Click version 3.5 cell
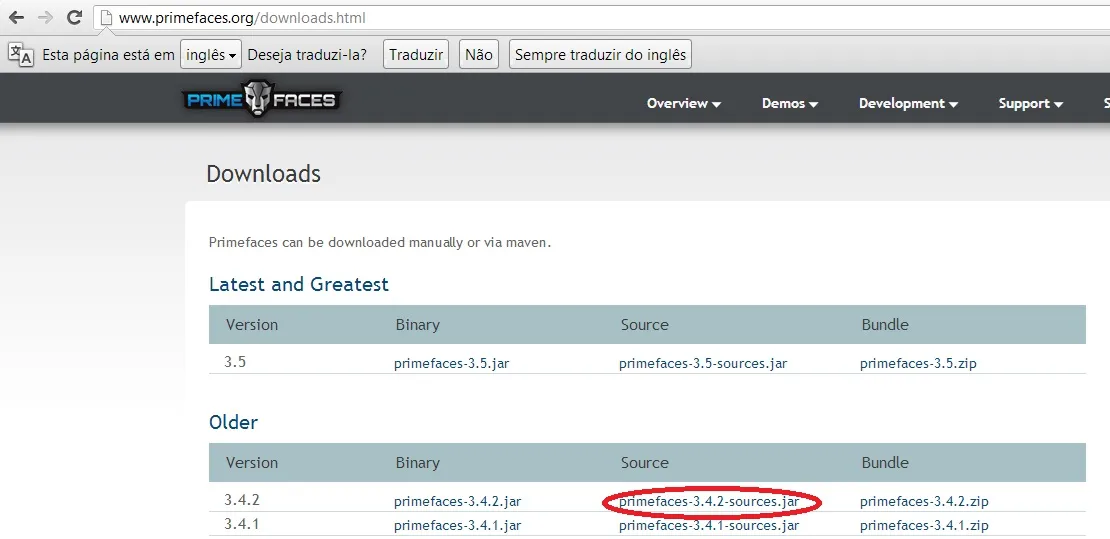 235,362
